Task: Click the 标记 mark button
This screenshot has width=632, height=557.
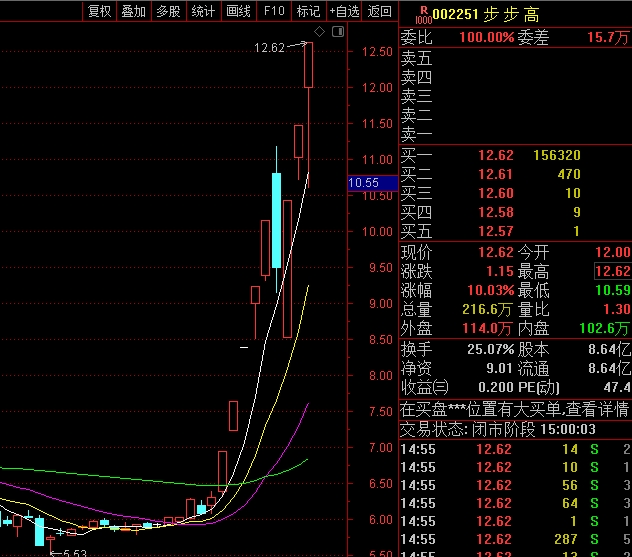Action: (308, 11)
